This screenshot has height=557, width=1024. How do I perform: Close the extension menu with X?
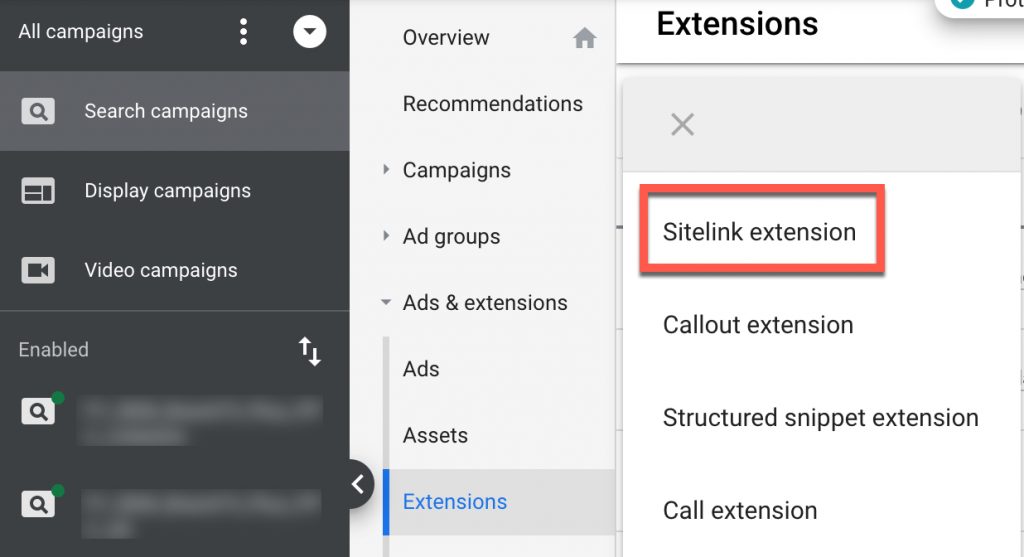[x=682, y=125]
